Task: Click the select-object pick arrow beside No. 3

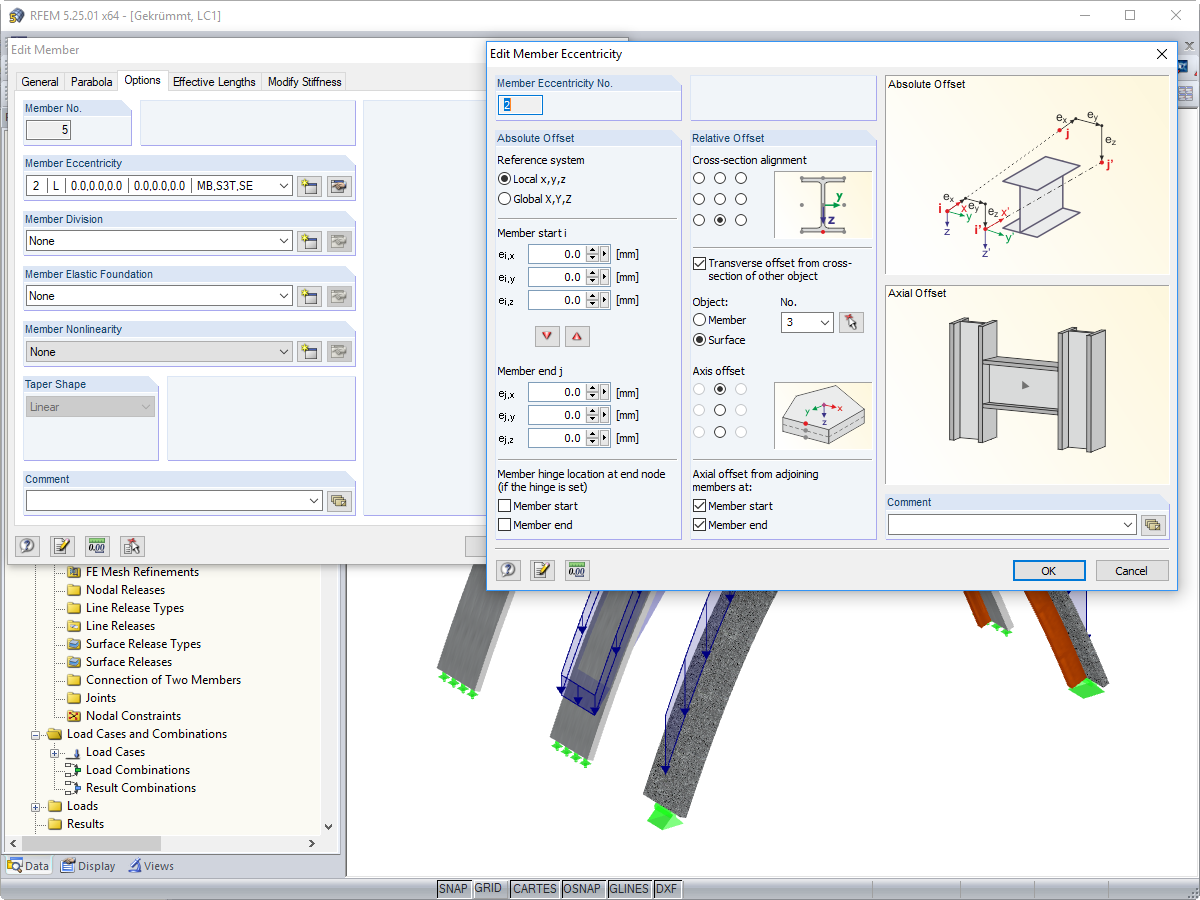Action: coord(851,322)
